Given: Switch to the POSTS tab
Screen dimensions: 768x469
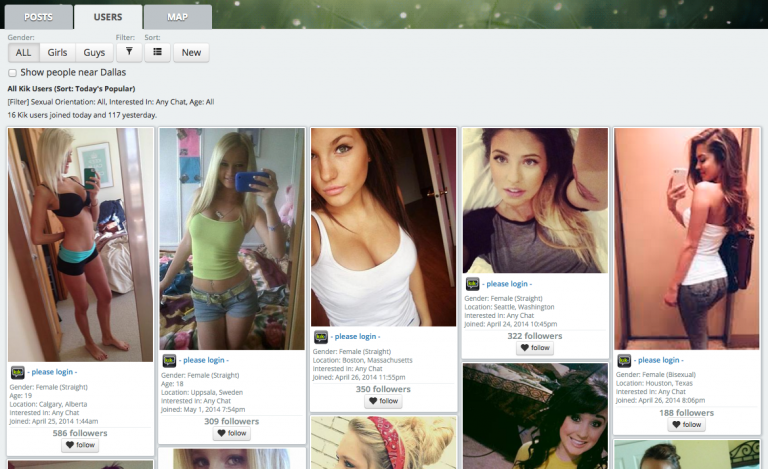Looking at the screenshot, I should coord(39,17).
